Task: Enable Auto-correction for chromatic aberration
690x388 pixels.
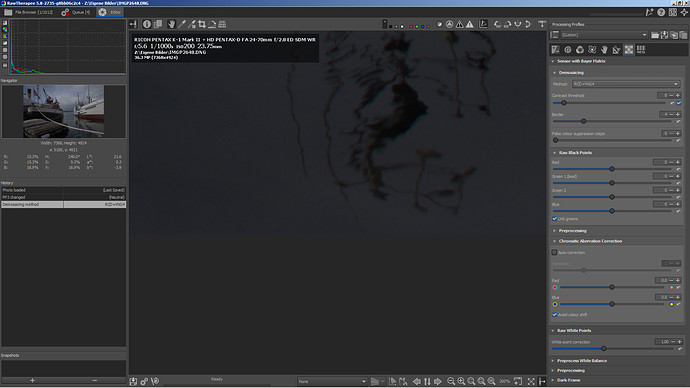Action: coord(554,253)
